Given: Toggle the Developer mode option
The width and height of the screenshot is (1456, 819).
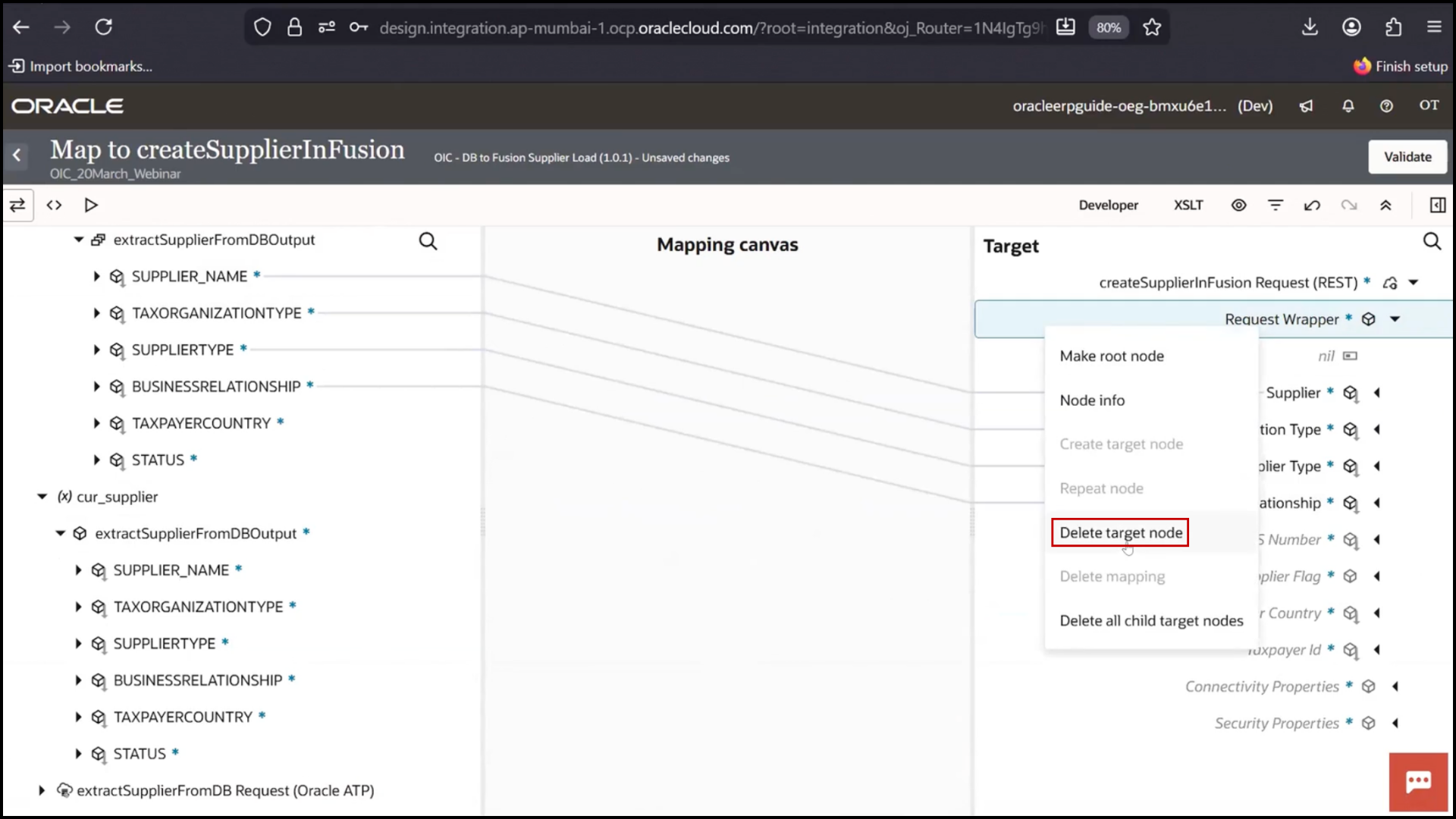Looking at the screenshot, I should 1108,205.
